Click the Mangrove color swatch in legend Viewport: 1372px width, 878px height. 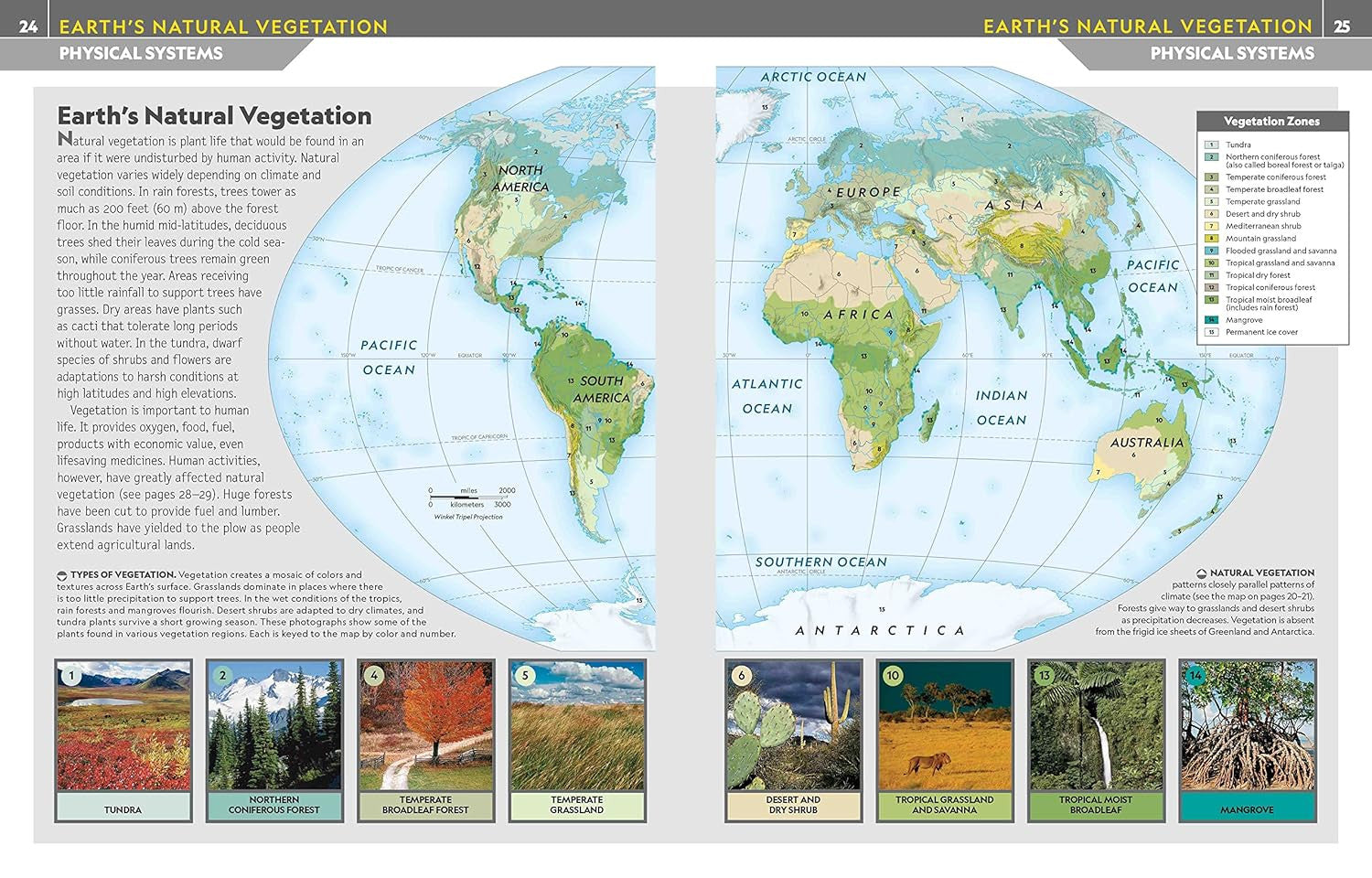click(x=1211, y=320)
